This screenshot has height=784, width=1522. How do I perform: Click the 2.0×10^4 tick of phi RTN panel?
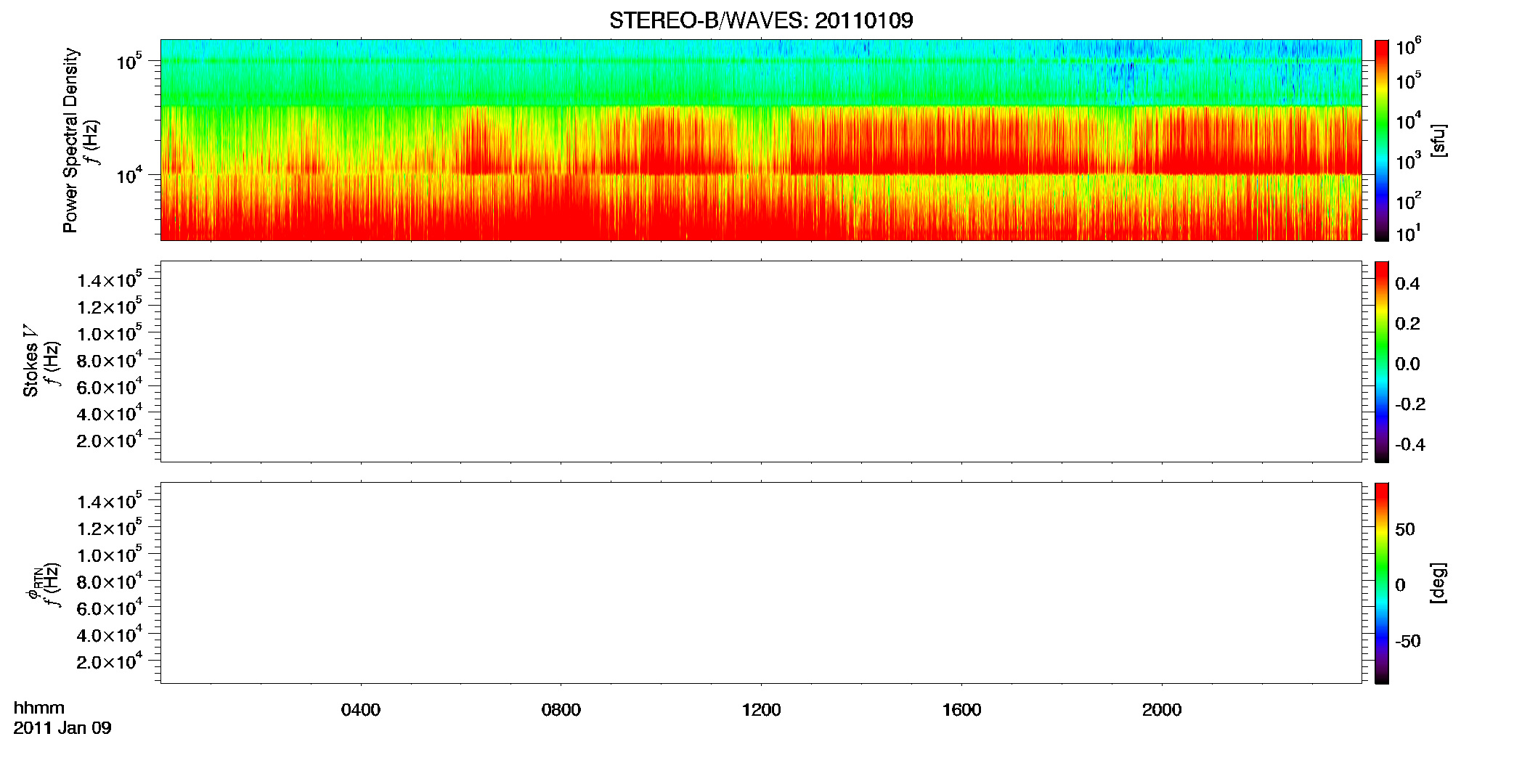coord(110,661)
